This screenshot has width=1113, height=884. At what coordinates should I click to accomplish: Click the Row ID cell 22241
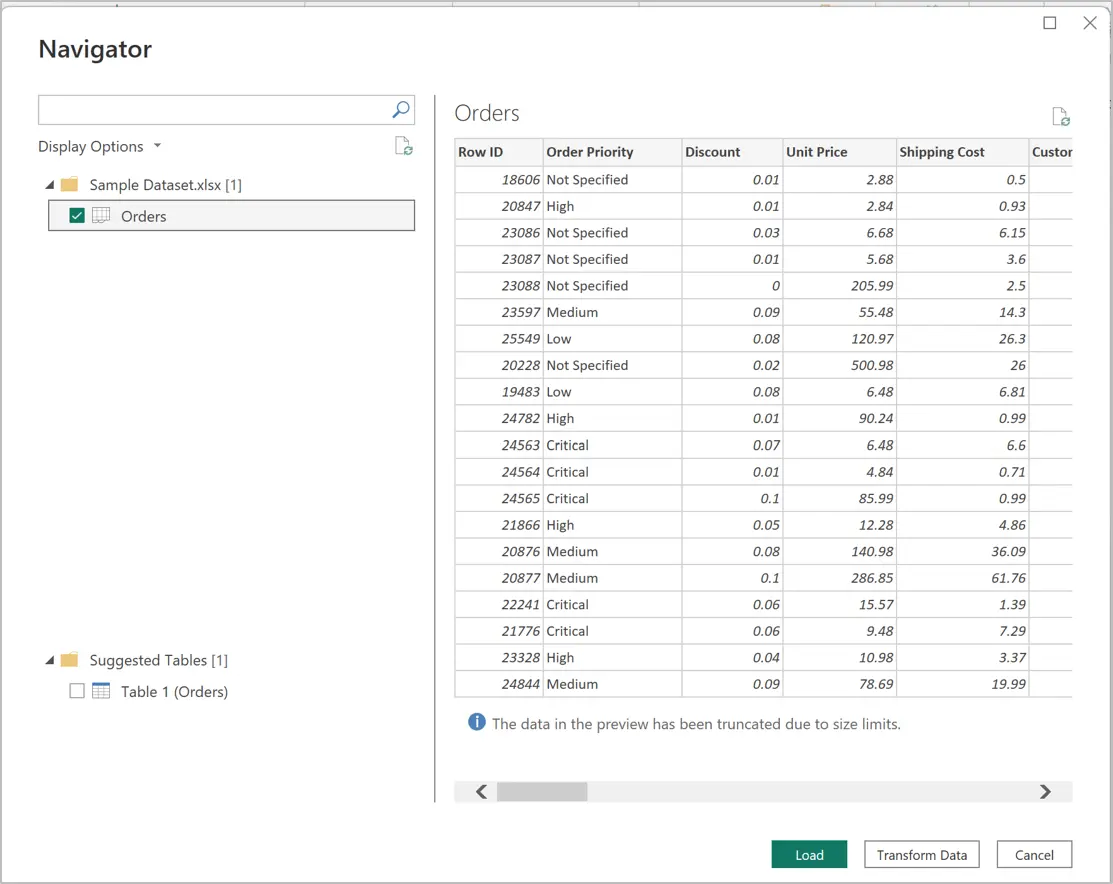(x=499, y=604)
